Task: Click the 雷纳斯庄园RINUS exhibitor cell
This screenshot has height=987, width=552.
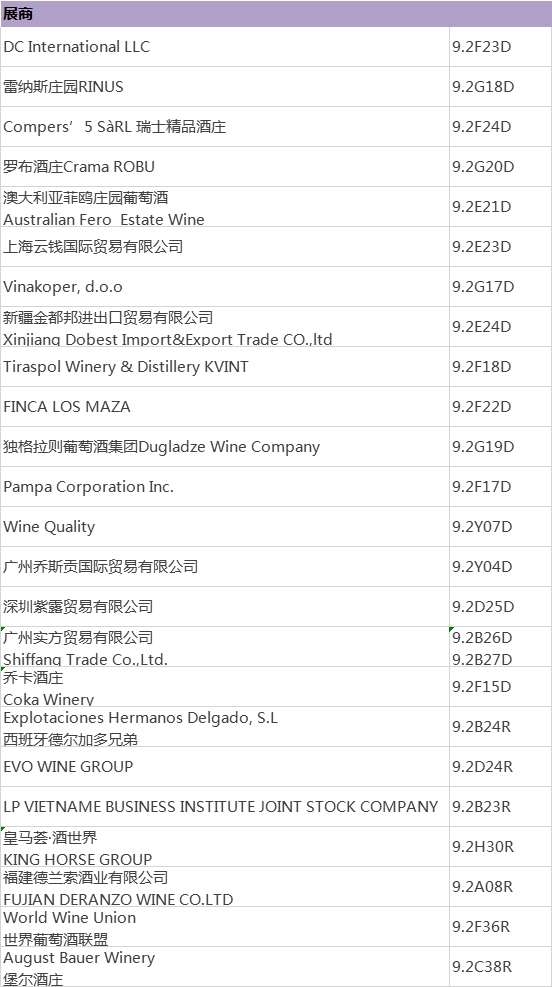Action: coord(225,86)
